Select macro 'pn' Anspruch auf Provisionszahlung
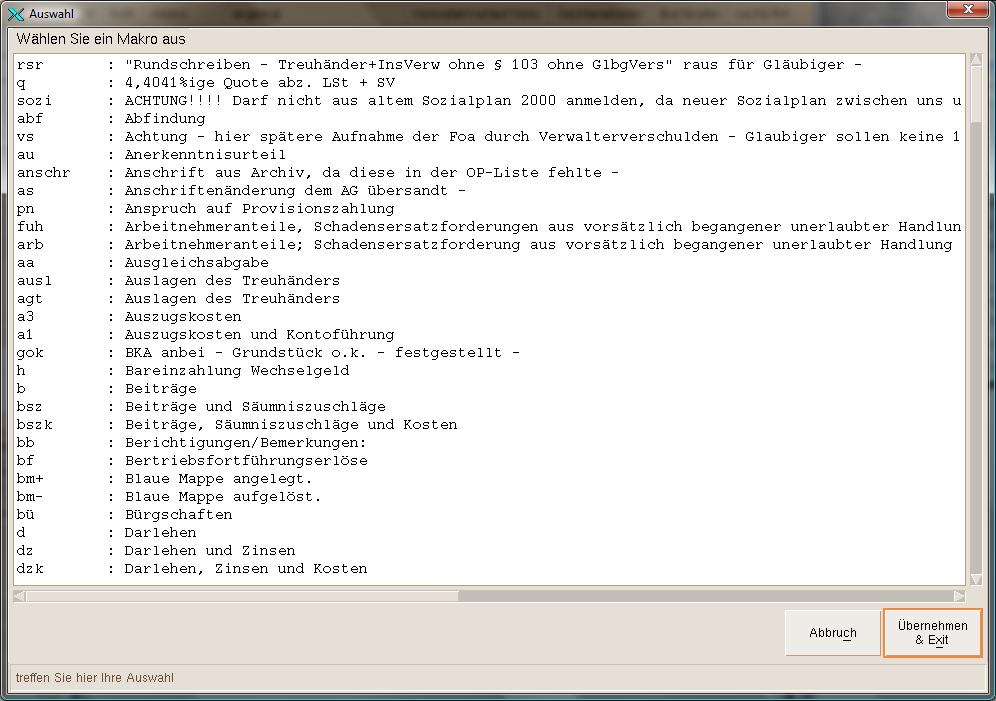996x701 pixels. (489, 208)
